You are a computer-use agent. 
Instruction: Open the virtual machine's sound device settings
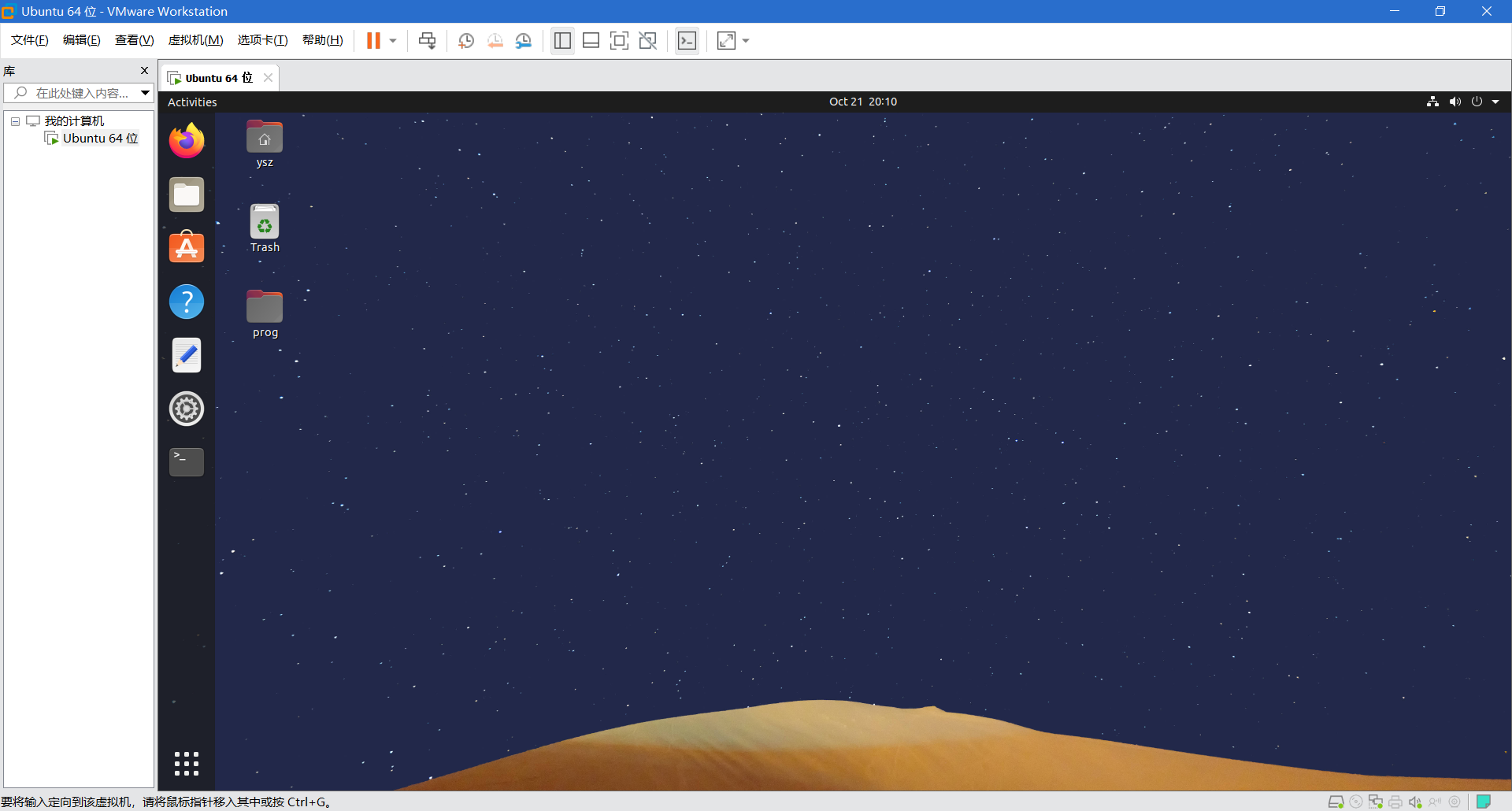1415,802
